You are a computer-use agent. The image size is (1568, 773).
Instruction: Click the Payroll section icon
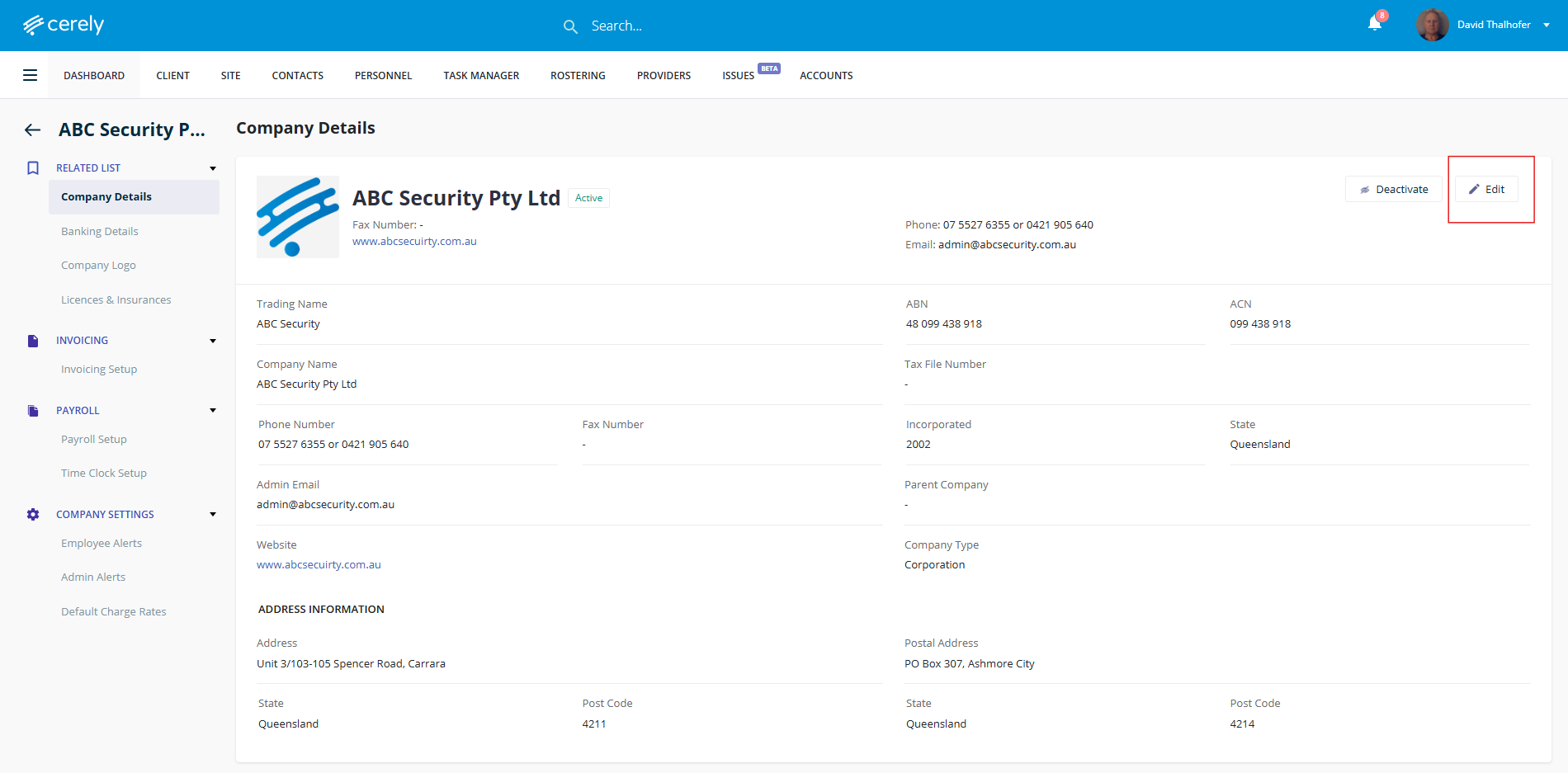33,411
